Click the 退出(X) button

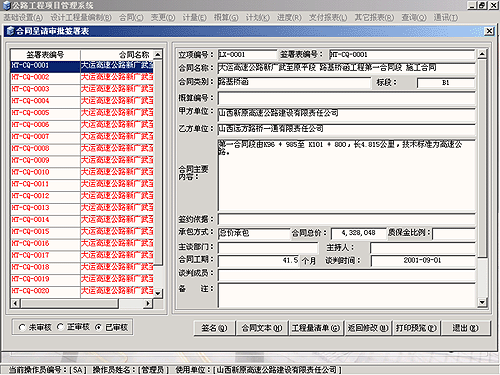465,328
